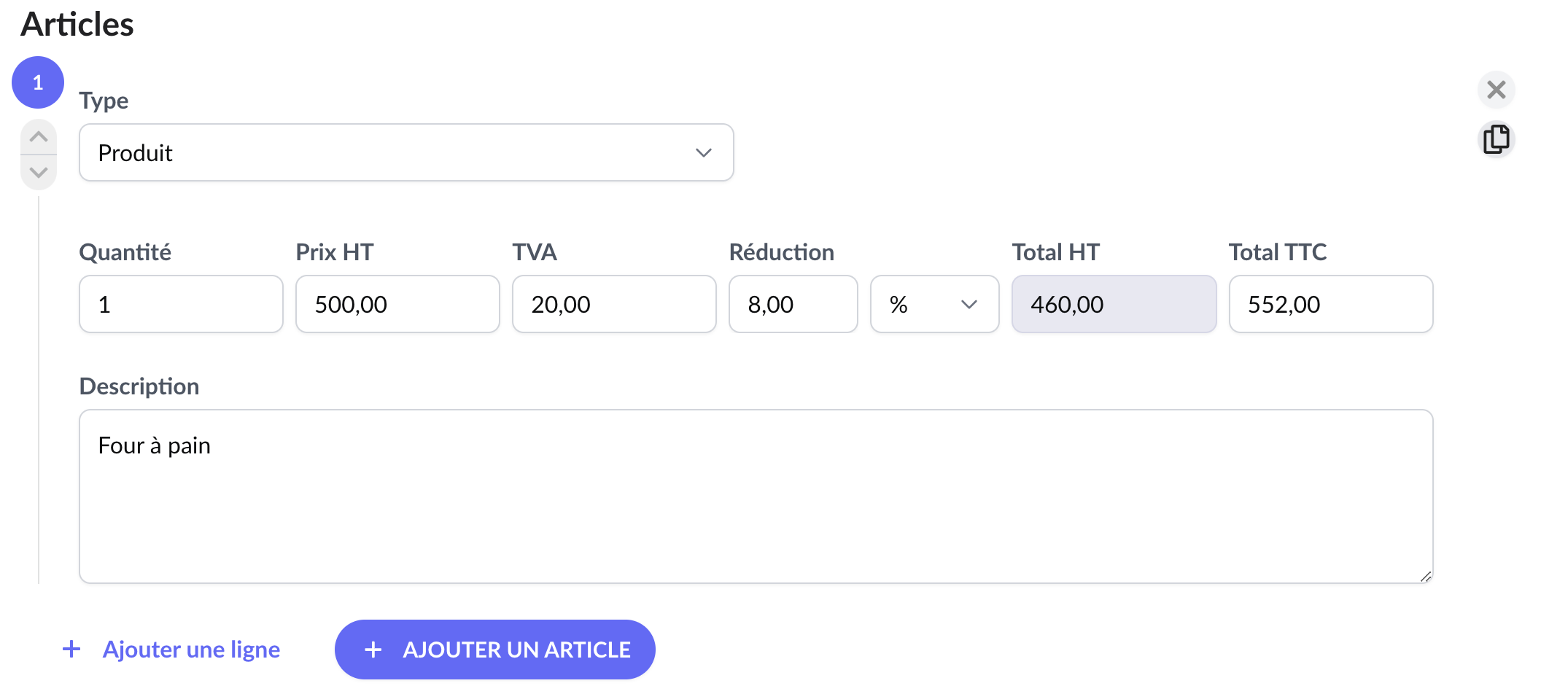Image resolution: width=1568 pixels, height=694 pixels.
Task: Click in the Description textarea
Action: (756, 496)
